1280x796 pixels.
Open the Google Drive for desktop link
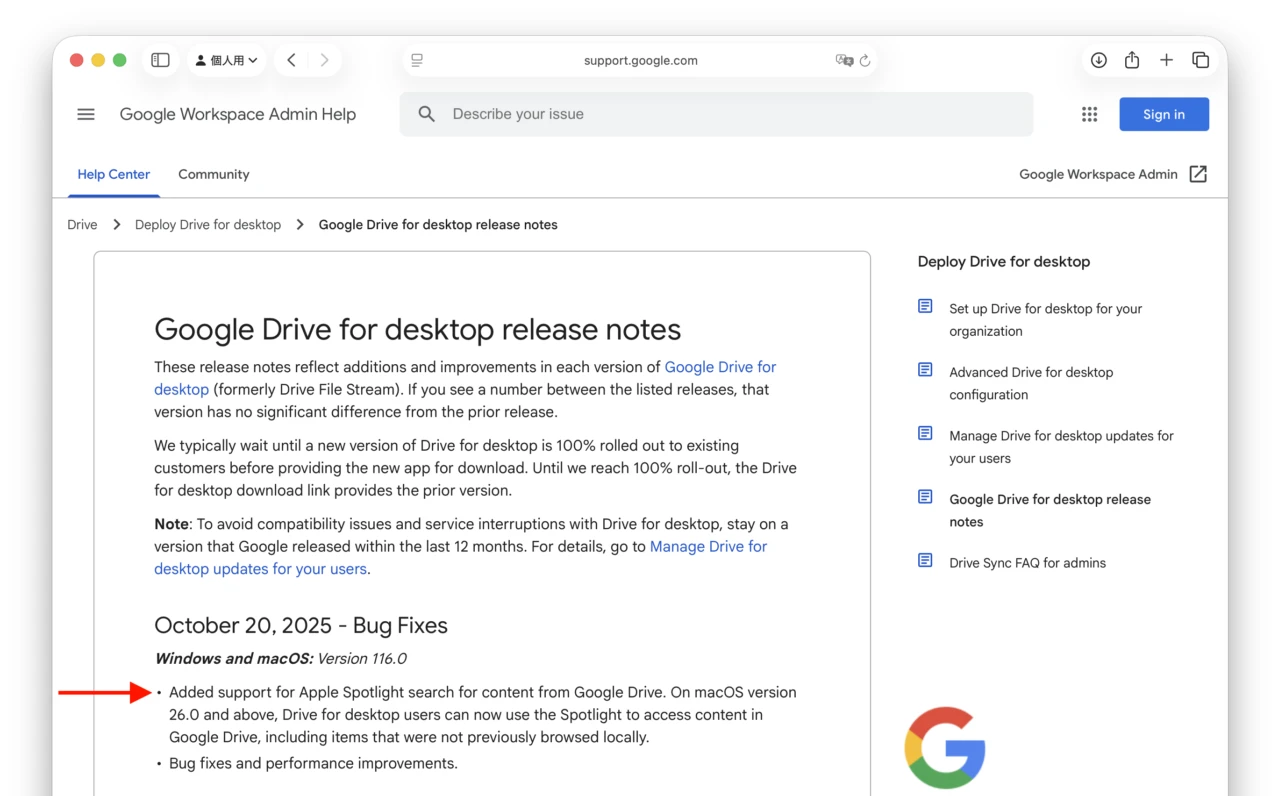pyautogui.click(x=720, y=367)
